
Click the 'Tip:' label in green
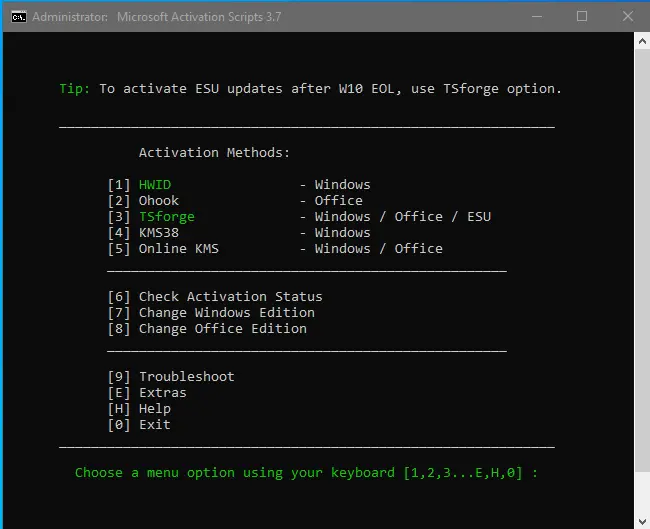pos(75,89)
